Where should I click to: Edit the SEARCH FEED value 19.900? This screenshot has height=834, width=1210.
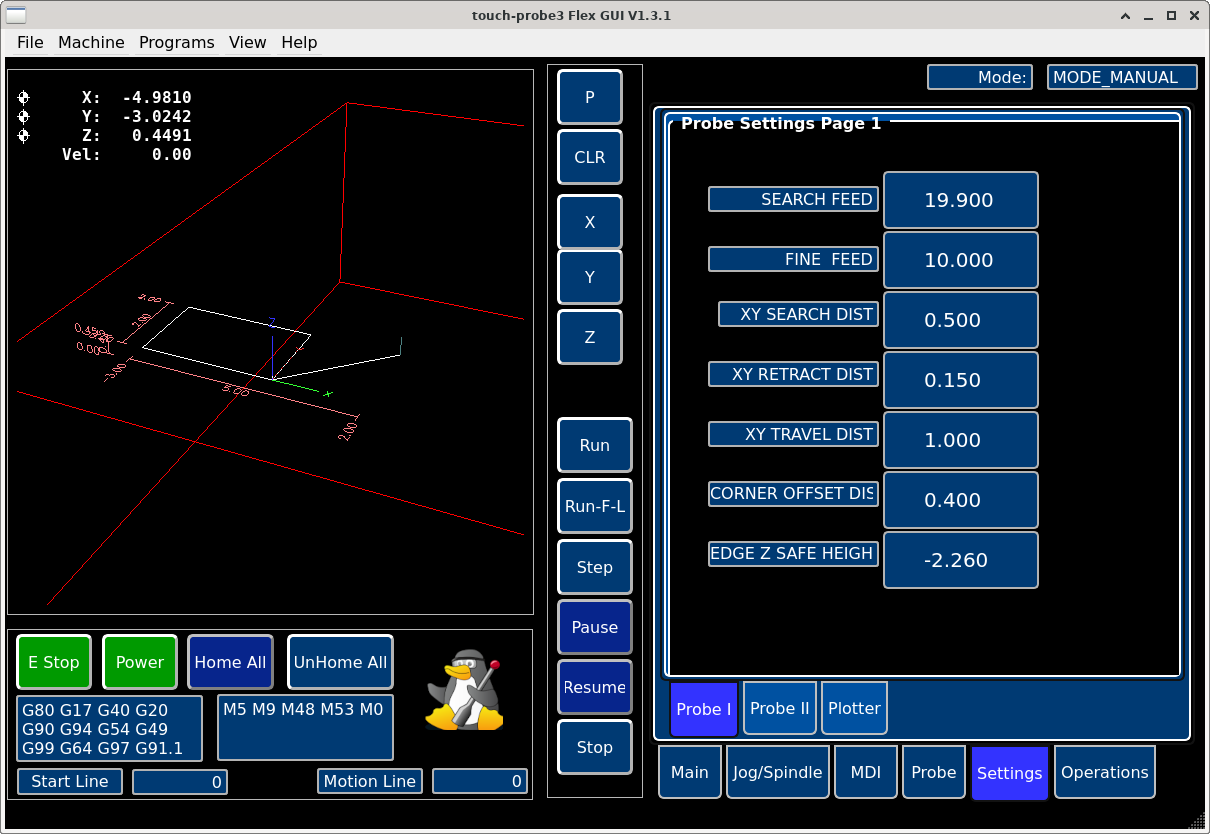[959, 200]
